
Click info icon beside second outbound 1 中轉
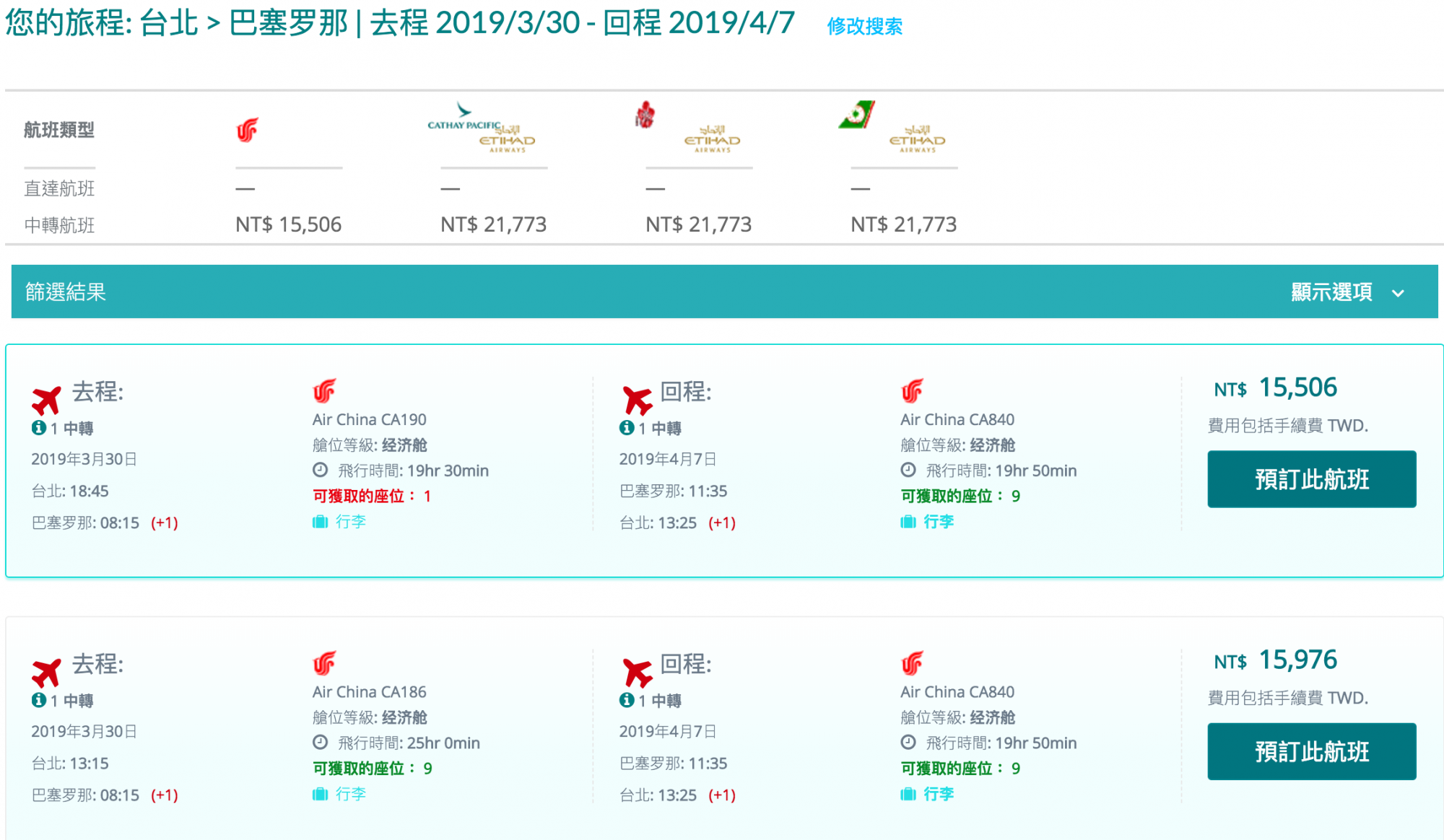coord(39,700)
